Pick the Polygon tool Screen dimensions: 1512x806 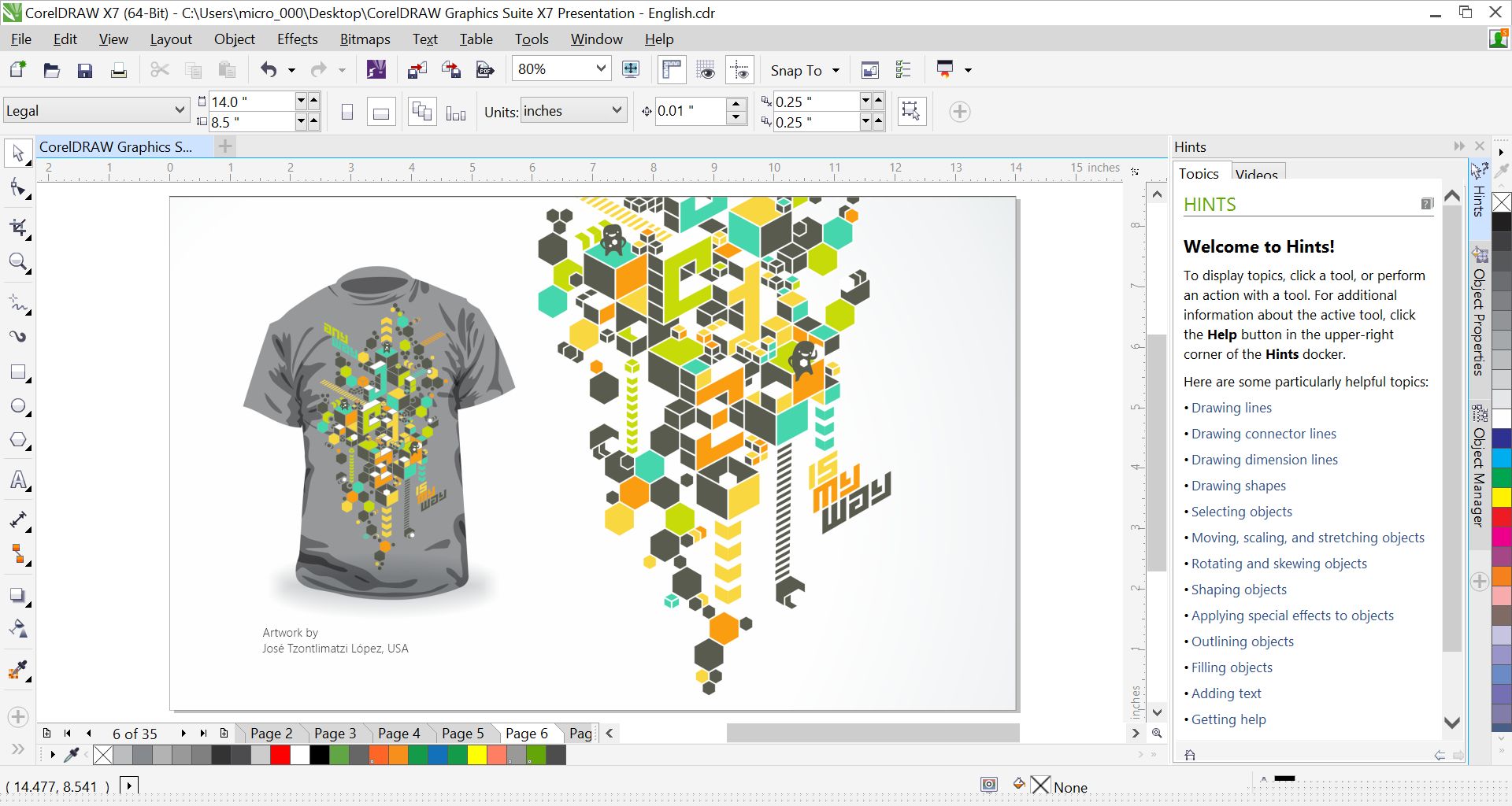pyautogui.click(x=18, y=441)
